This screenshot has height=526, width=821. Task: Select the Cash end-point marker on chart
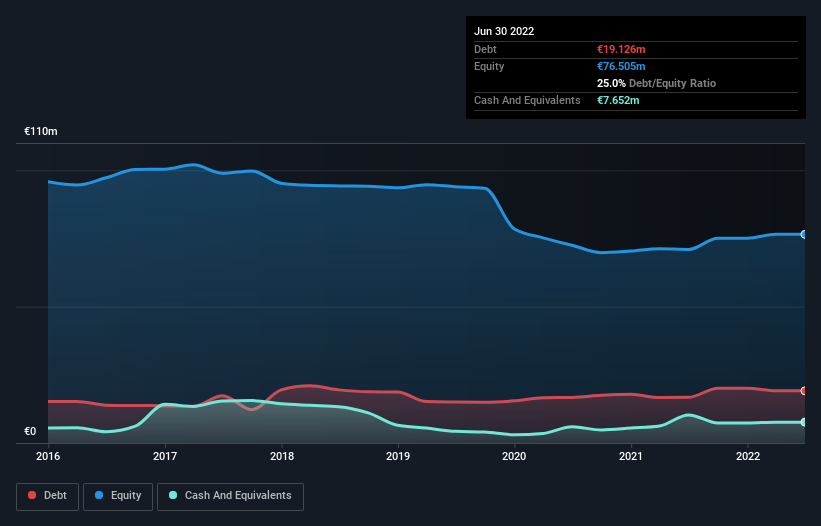[804, 422]
